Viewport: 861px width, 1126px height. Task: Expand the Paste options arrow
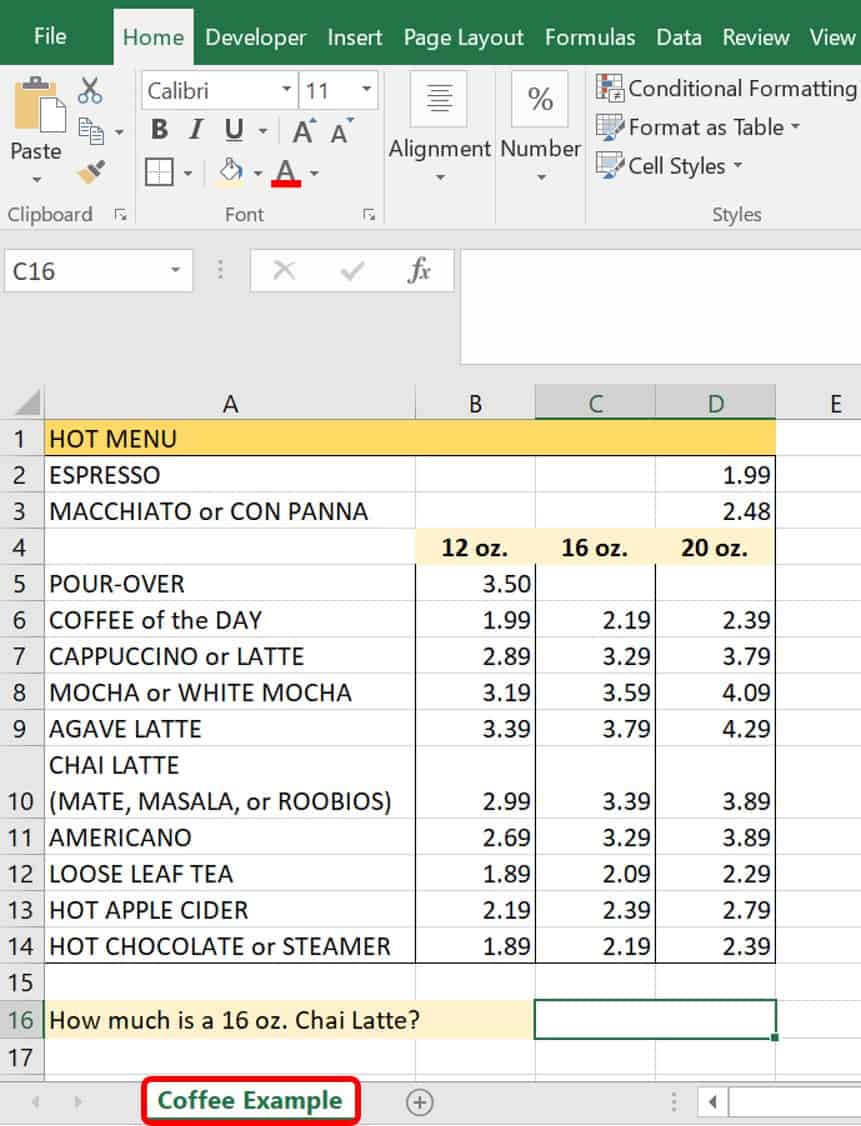(x=36, y=180)
